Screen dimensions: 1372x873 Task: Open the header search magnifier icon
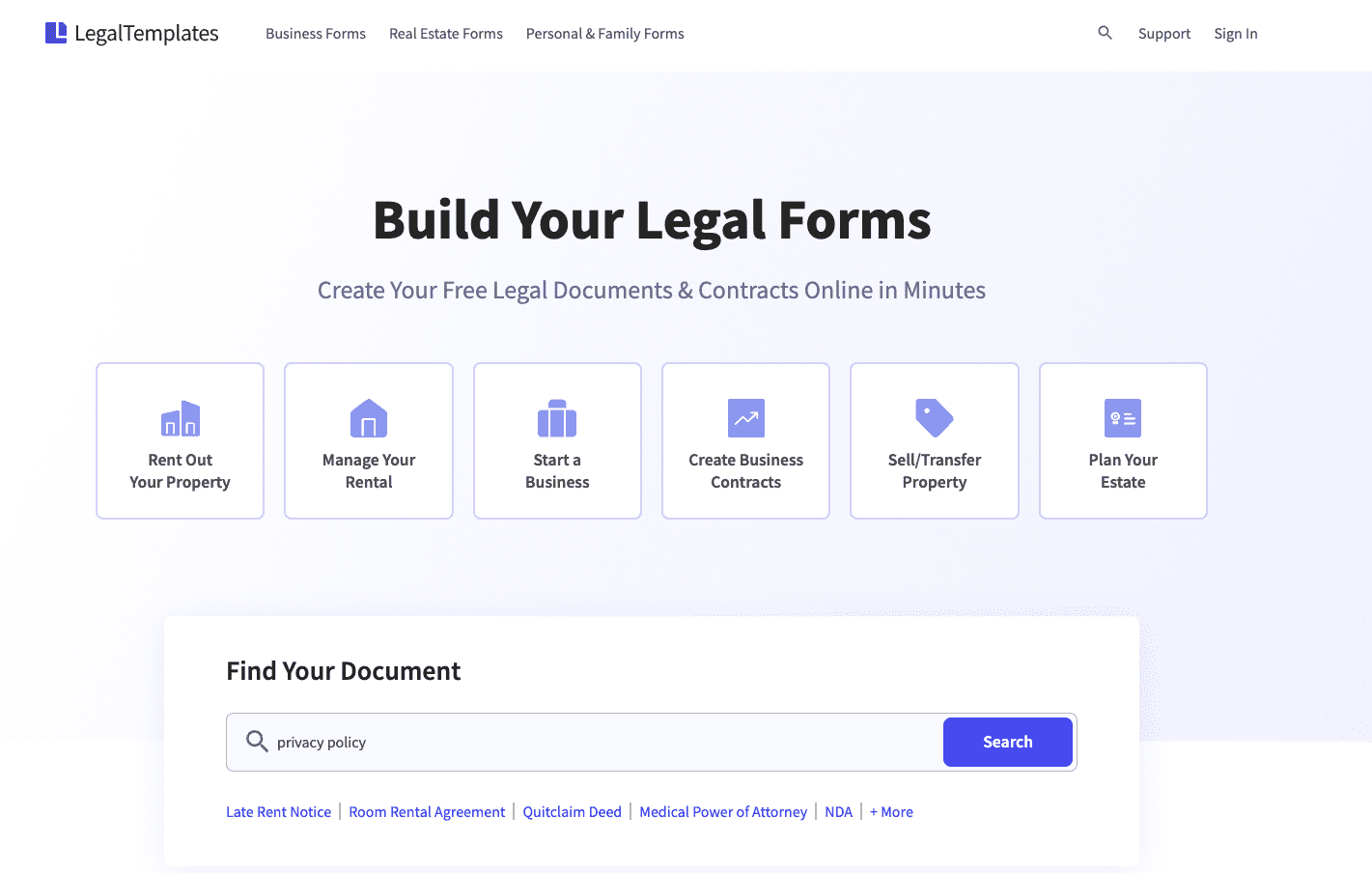point(1106,33)
